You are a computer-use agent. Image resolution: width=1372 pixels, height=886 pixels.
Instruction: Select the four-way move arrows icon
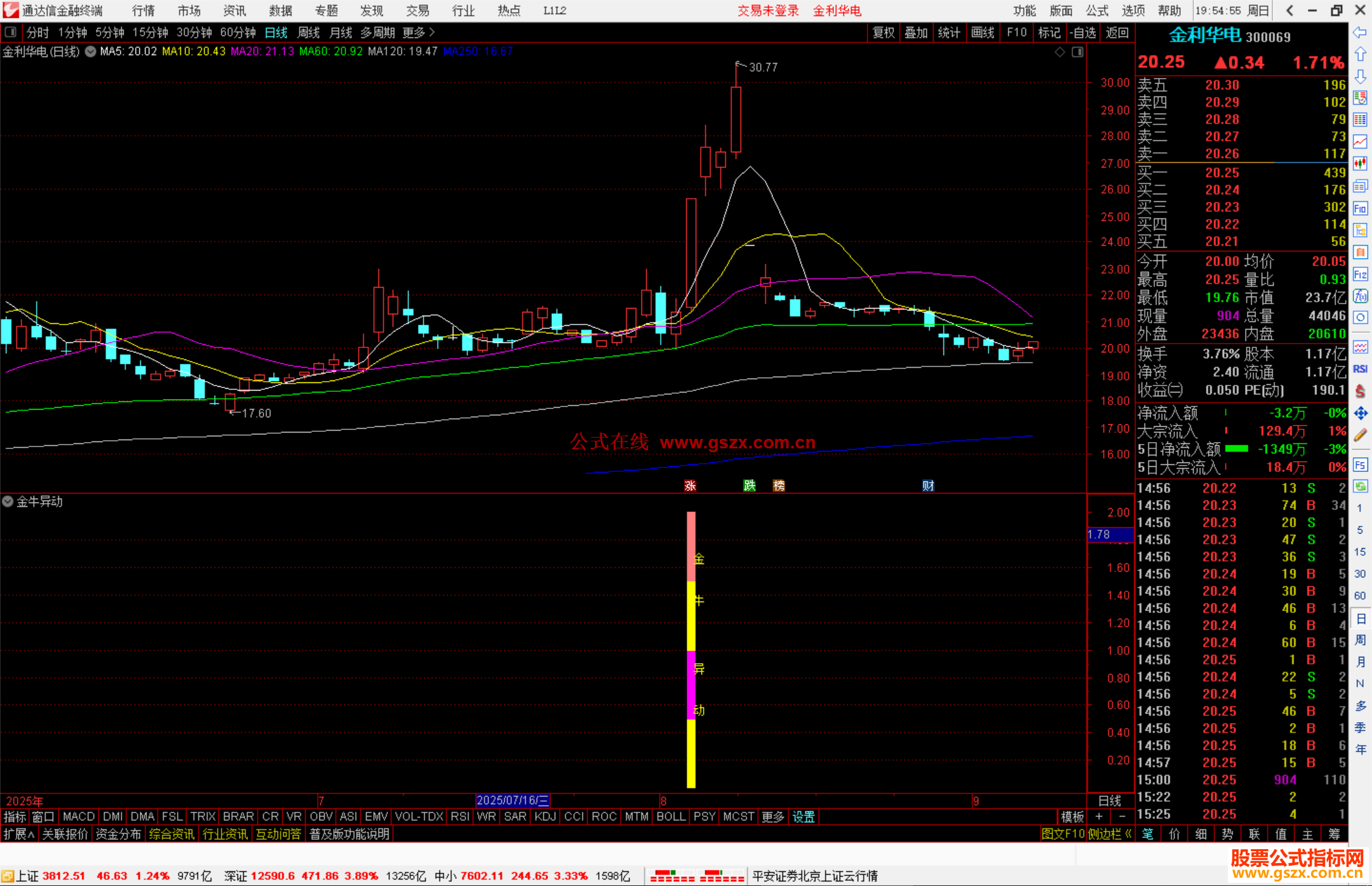point(1360,413)
